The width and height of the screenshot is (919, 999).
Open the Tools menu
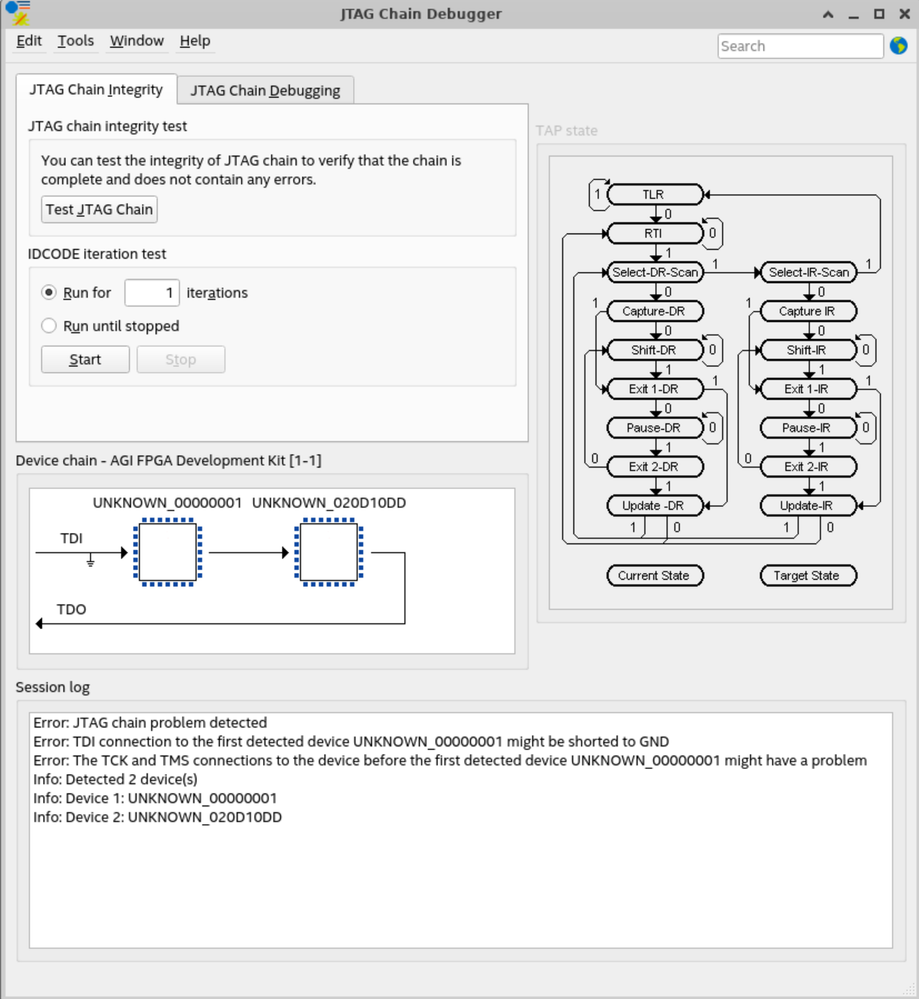pos(75,41)
